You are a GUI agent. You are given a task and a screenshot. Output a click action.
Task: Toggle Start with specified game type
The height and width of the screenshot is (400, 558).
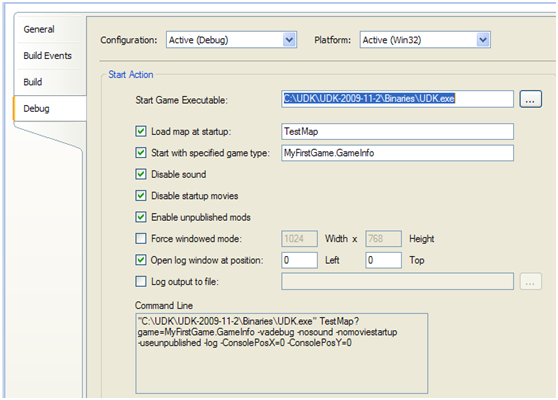(x=141, y=153)
